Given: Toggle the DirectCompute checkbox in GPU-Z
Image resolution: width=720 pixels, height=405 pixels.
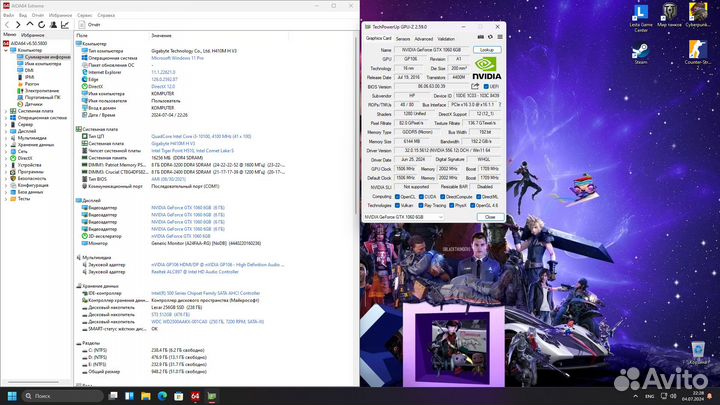Looking at the screenshot, I should (442, 197).
